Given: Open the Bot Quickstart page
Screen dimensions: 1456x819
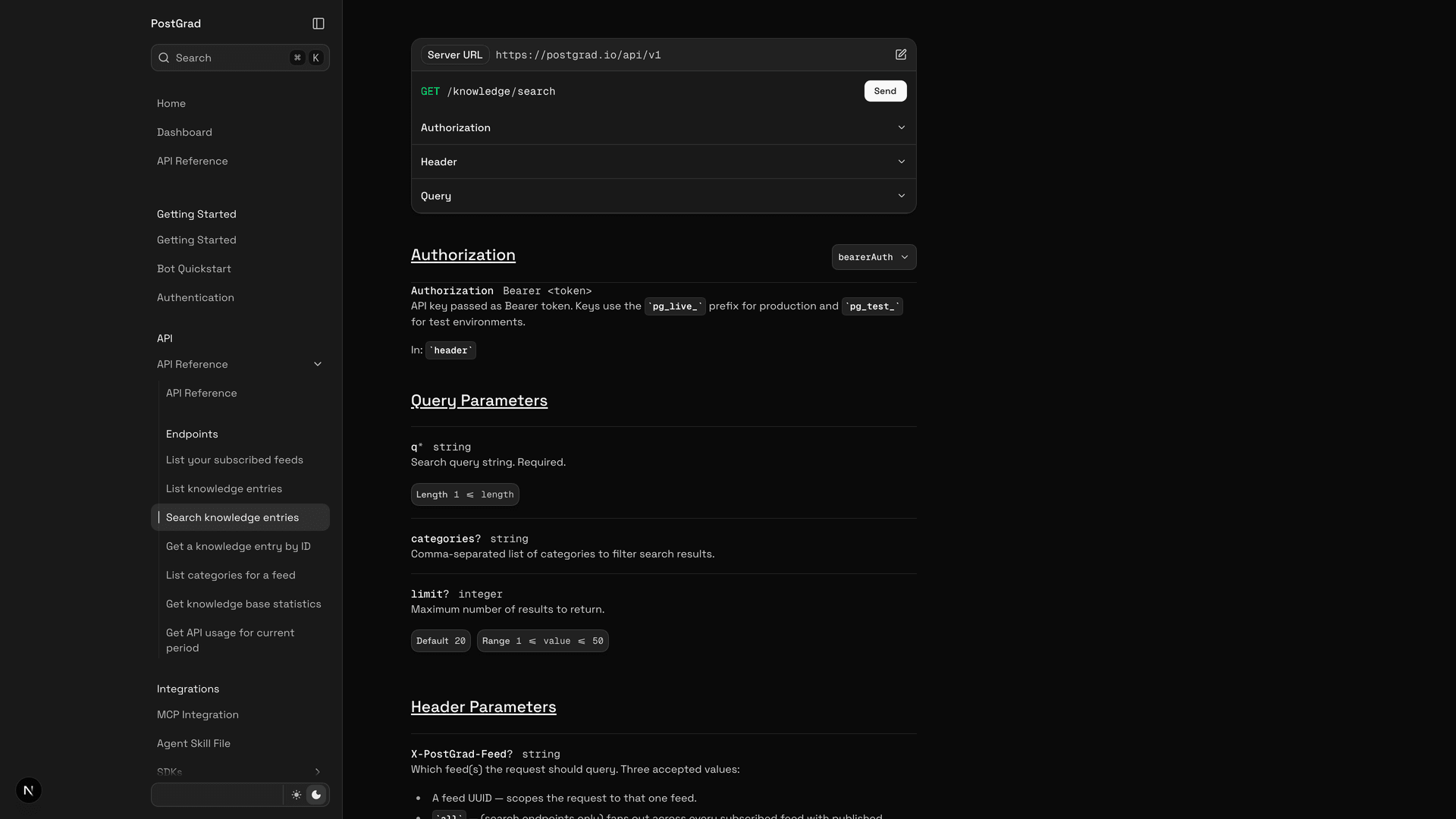Looking at the screenshot, I should (x=194, y=268).
